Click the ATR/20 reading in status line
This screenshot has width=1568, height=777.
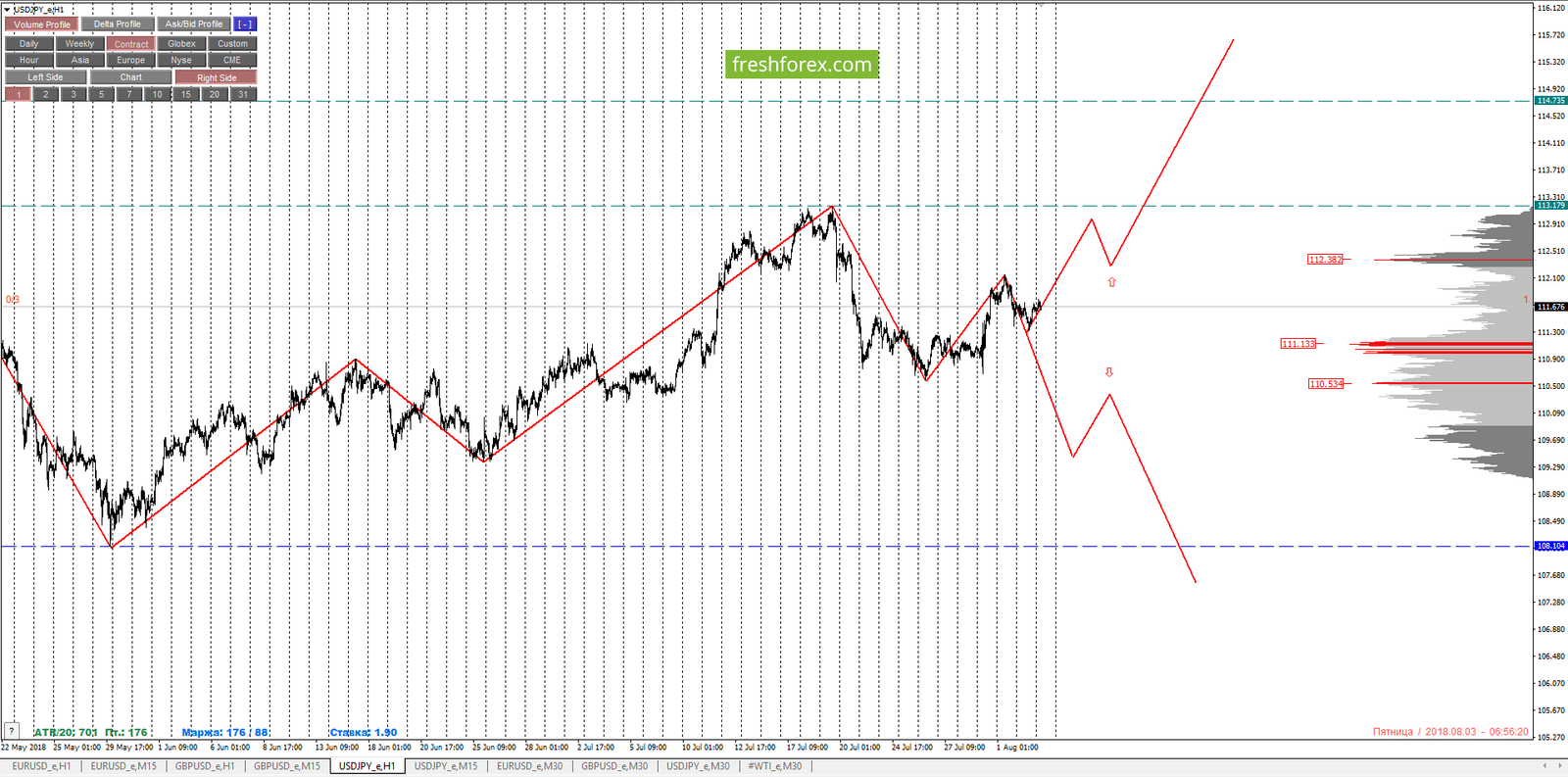(66, 732)
